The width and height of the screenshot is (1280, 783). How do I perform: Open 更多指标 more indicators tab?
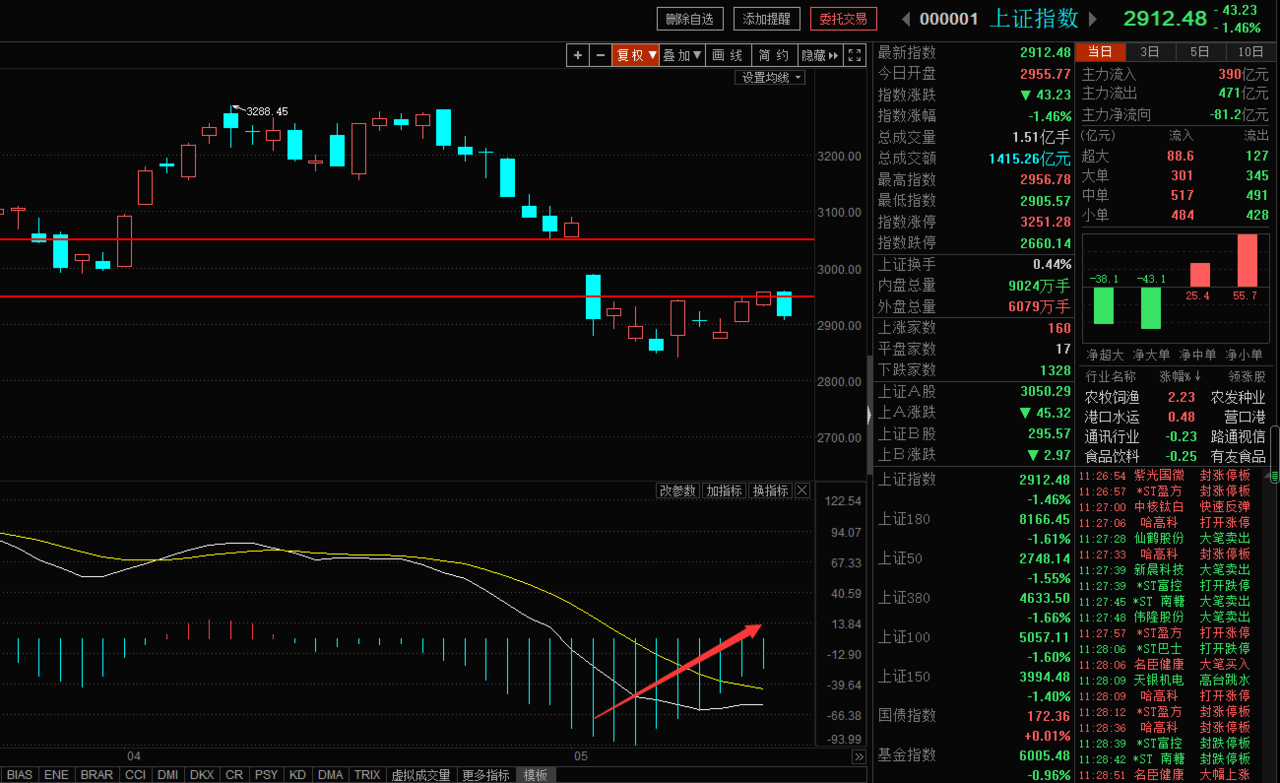pos(486,775)
